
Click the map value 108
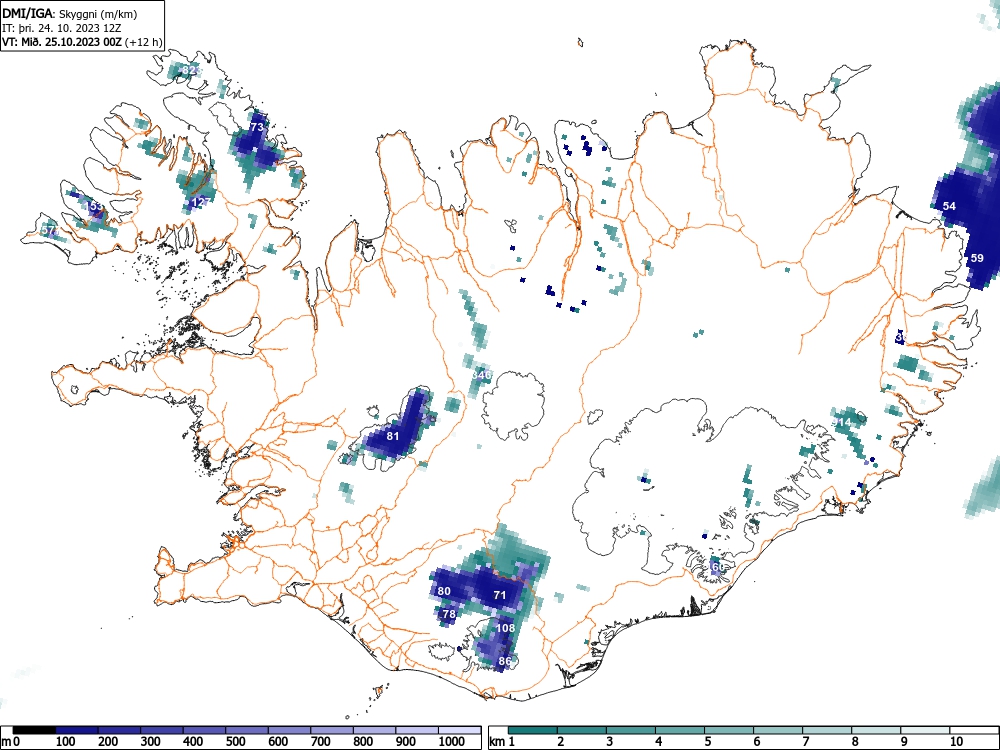pyautogui.click(x=505, y=628)
